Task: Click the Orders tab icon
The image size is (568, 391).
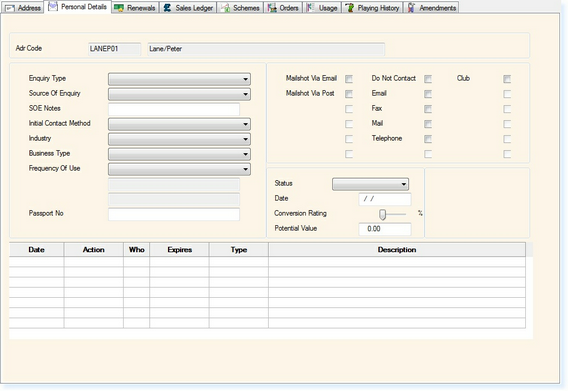Action: (272, 8)
